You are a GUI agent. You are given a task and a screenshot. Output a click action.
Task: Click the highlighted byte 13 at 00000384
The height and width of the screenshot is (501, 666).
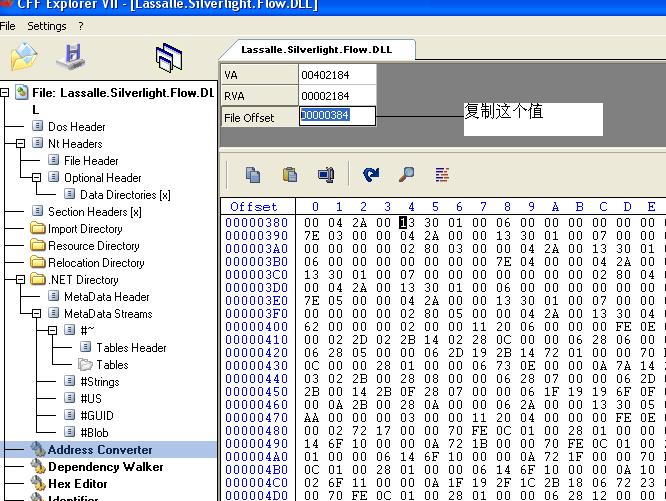407,222
